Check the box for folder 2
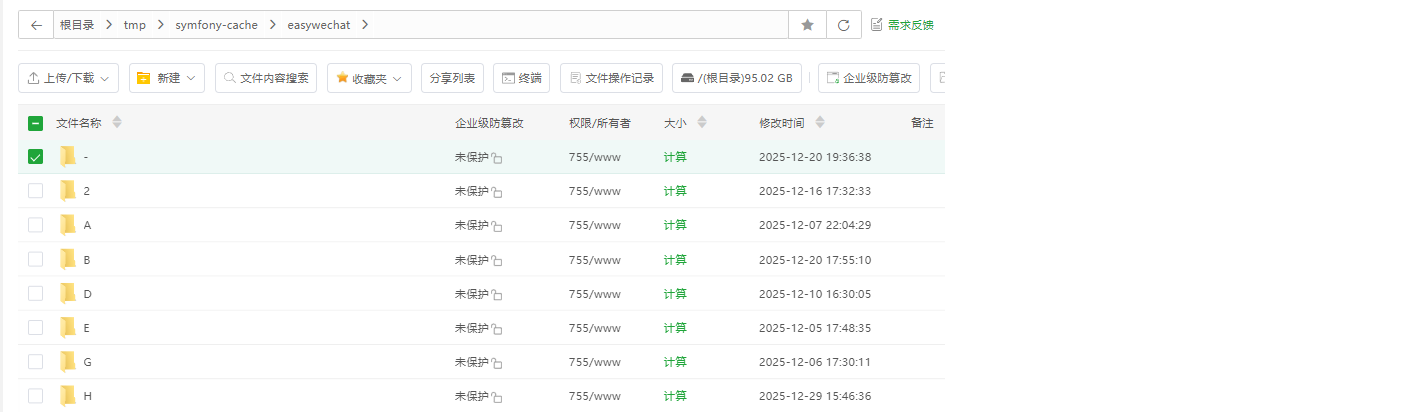Image resolution: width=1417 pixels, height=412 pixels. click(35, 191)
